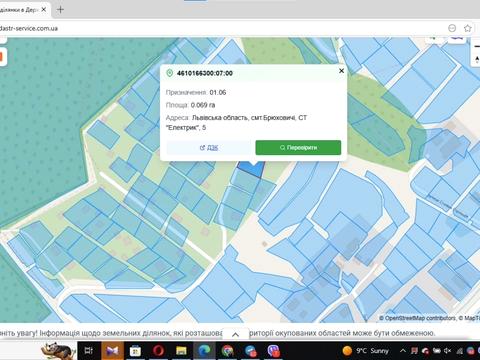The image size is (480, 360).
Task: Add page to favorites with star icon
Action: point(468,28)
